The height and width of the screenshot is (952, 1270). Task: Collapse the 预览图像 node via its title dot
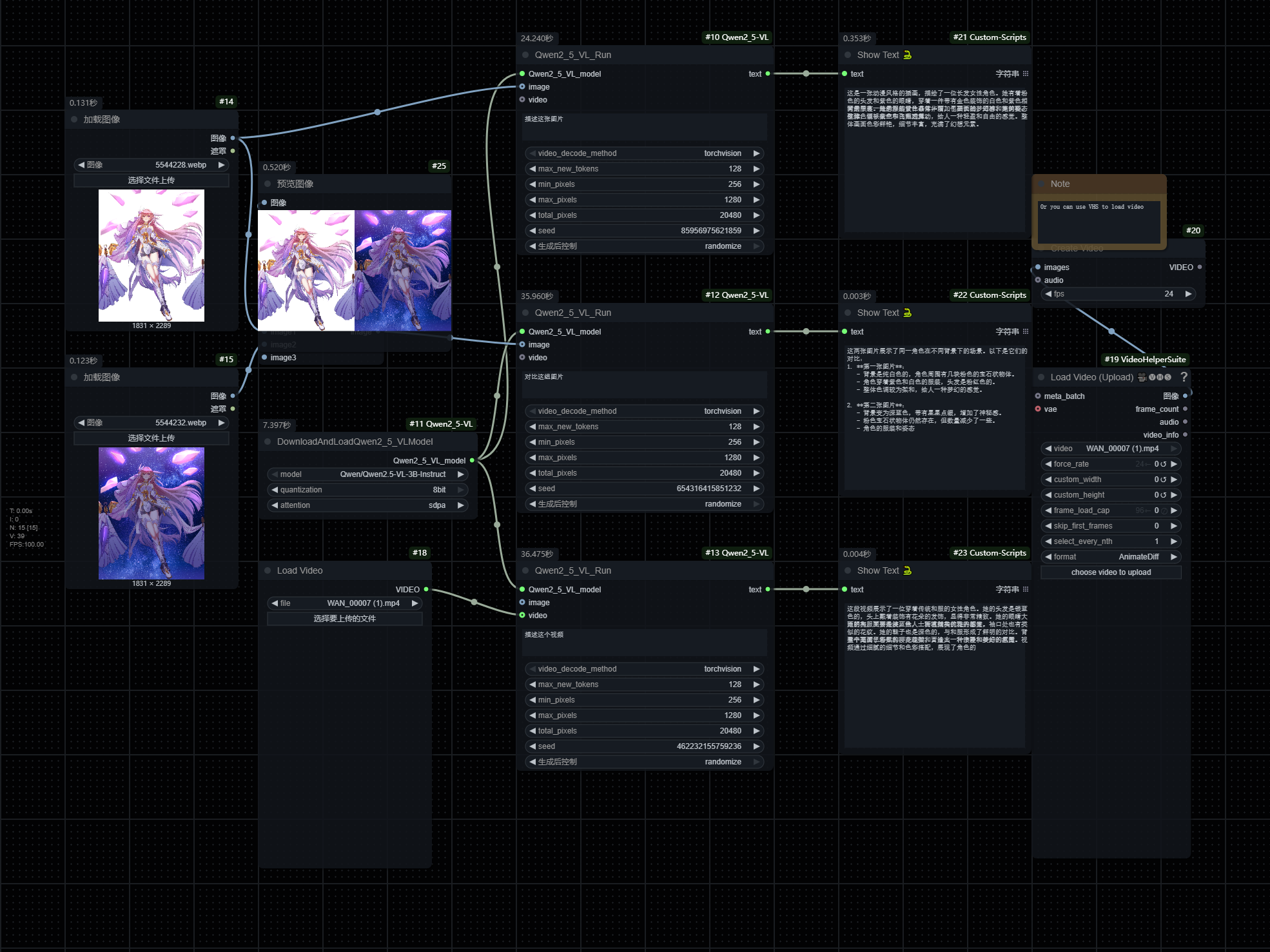tap(268, 184)
